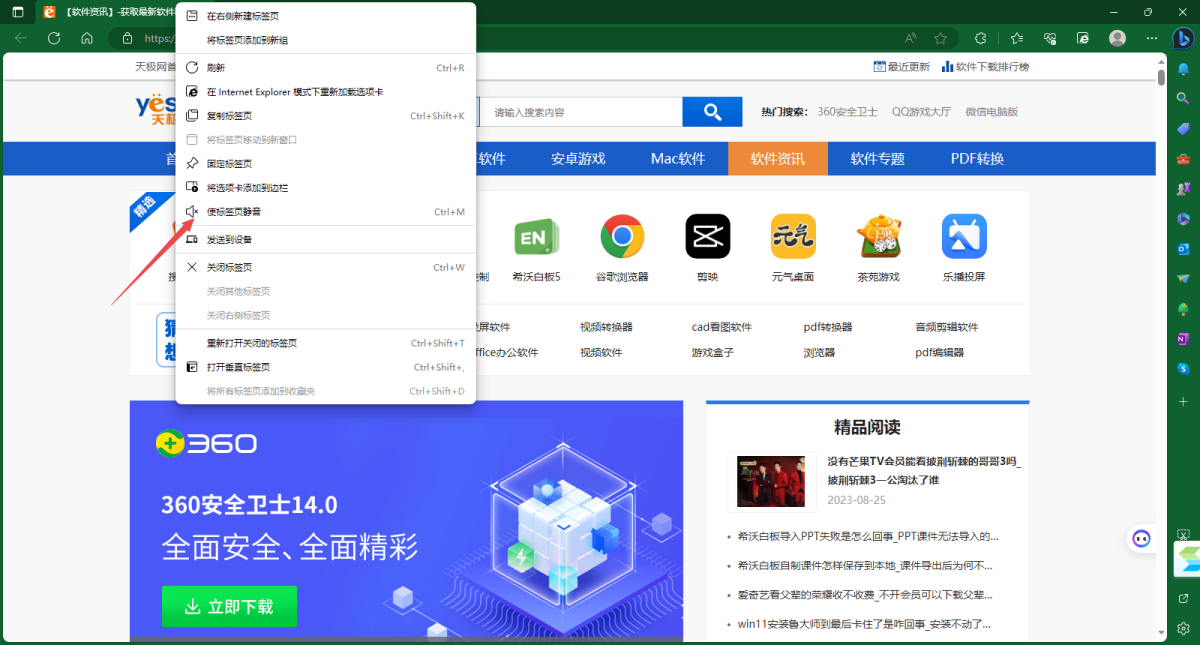Open the Mac软件 navigation tab

[x=678, y=158]
